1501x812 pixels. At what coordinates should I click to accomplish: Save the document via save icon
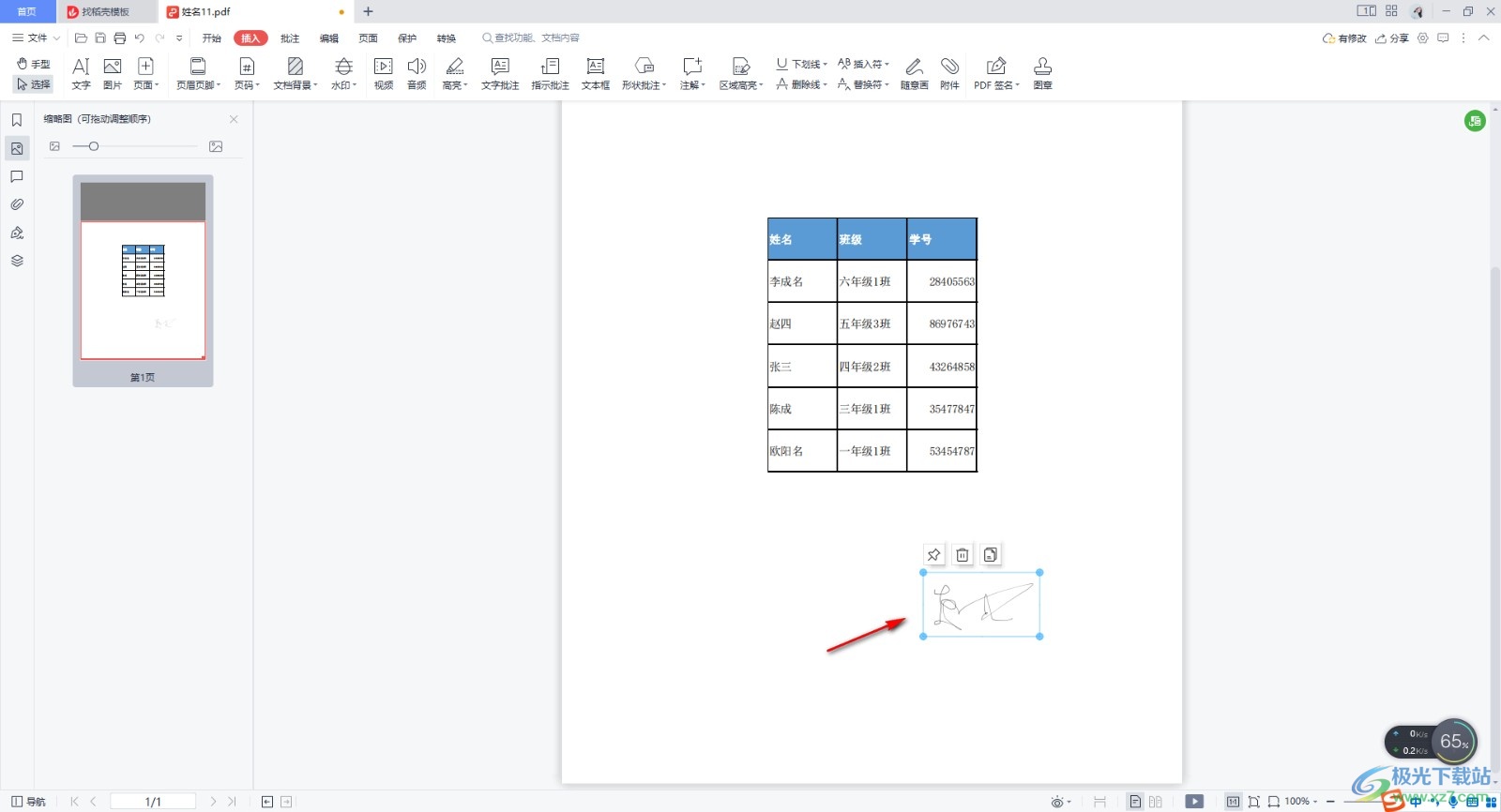(100, 38)
